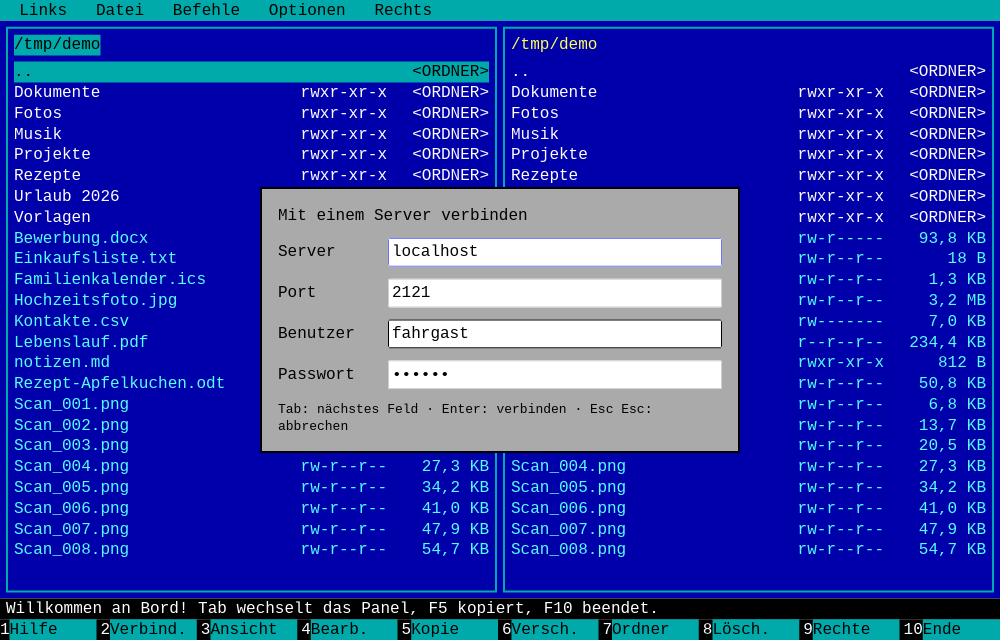
Task: Open the Links menu
Action: [x=43, y=10]
